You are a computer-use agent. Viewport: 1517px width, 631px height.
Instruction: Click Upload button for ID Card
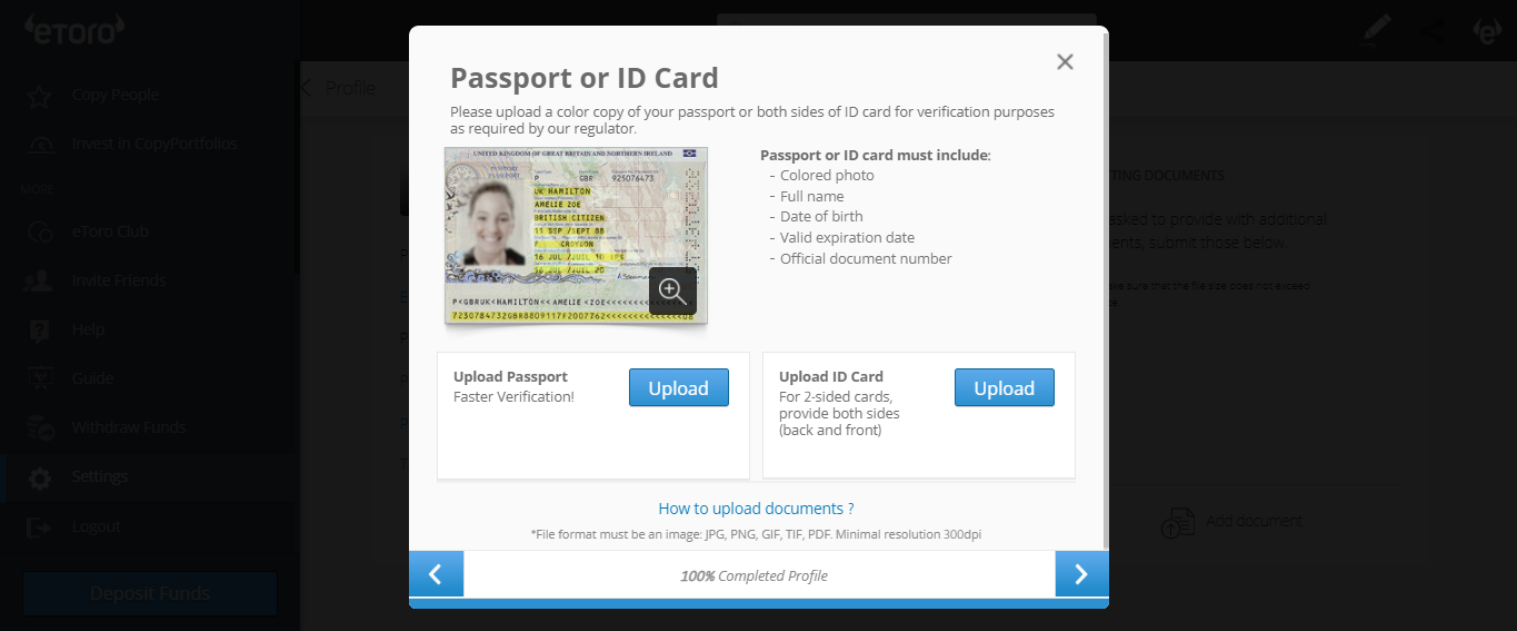(1004, 388)
